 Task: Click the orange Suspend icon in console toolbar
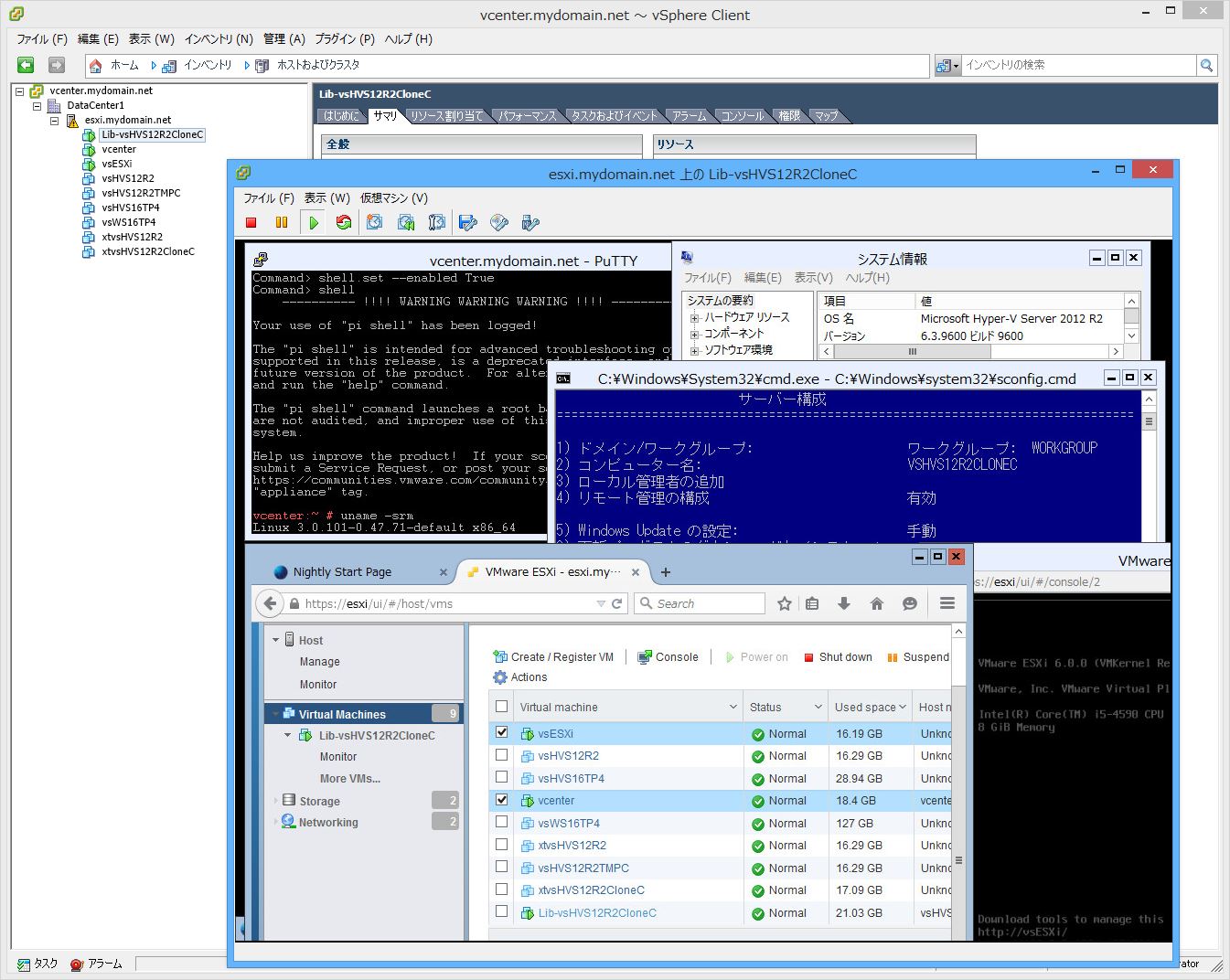click(x=282, y=222)
